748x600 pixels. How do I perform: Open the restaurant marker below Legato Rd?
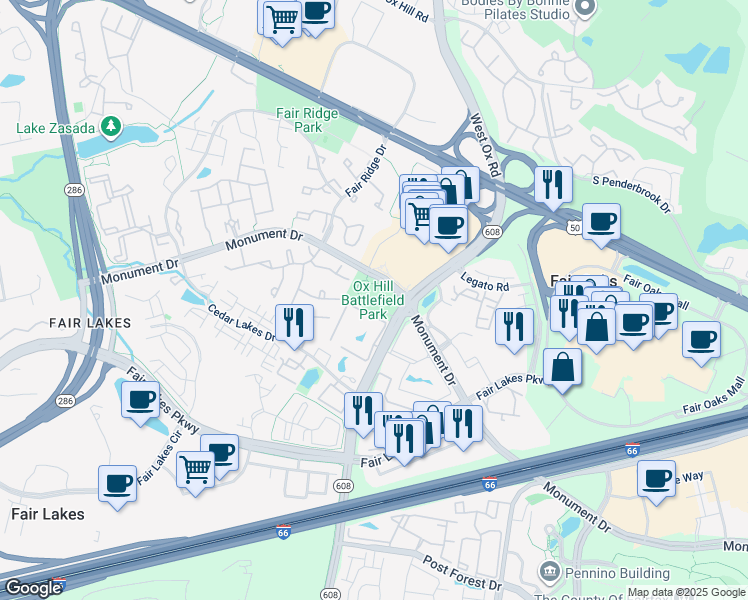pyautogui.click(x=514, y=327)
